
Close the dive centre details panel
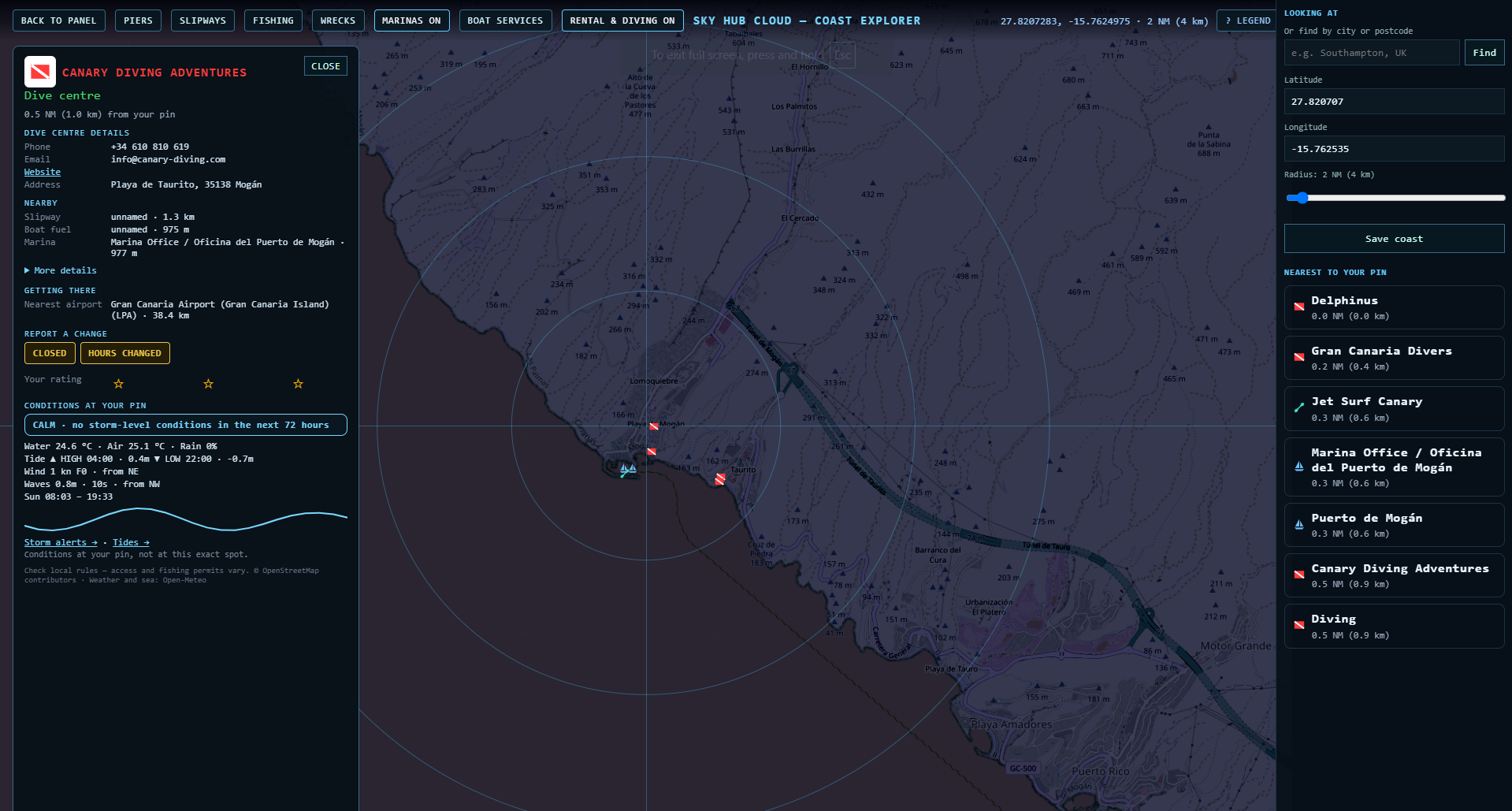pos(325,66)
